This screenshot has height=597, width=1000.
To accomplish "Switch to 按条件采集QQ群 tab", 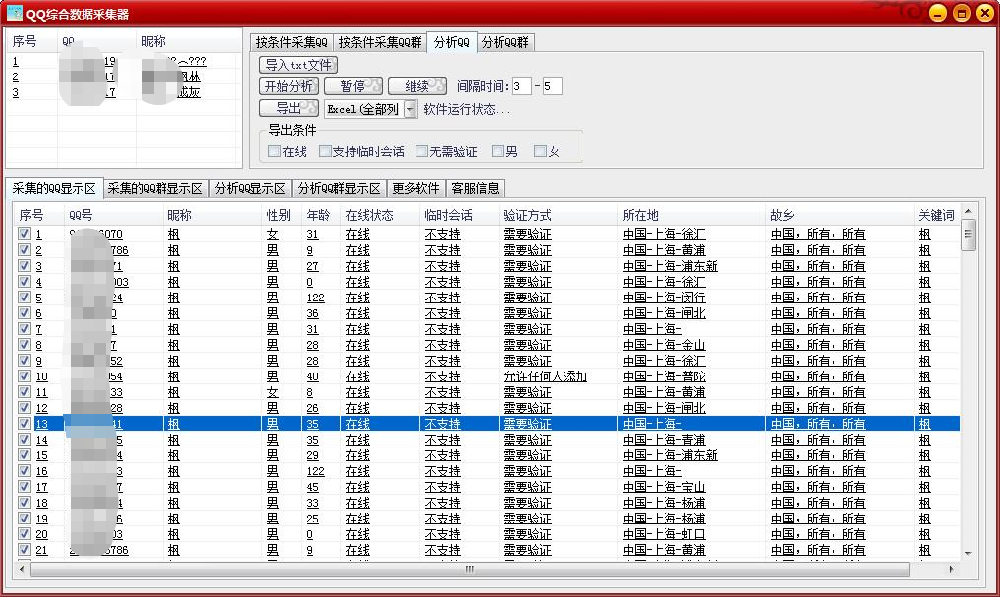I will (380, 42).
